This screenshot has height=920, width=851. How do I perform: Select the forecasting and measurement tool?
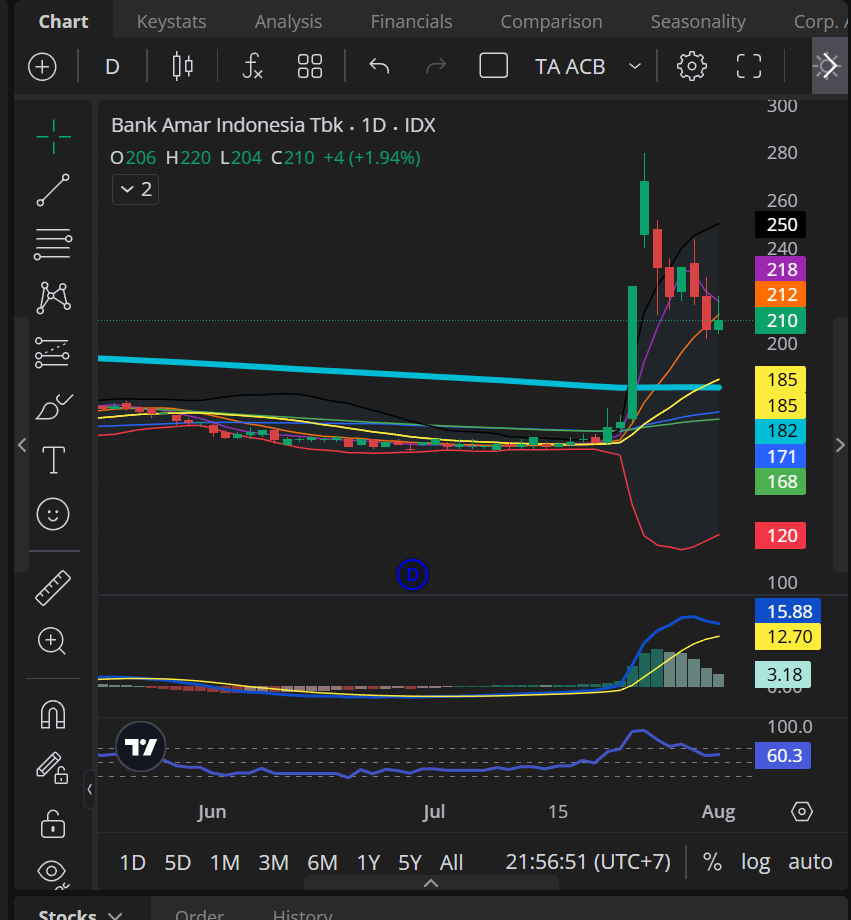pyautogui.click(x=52, y=352)
